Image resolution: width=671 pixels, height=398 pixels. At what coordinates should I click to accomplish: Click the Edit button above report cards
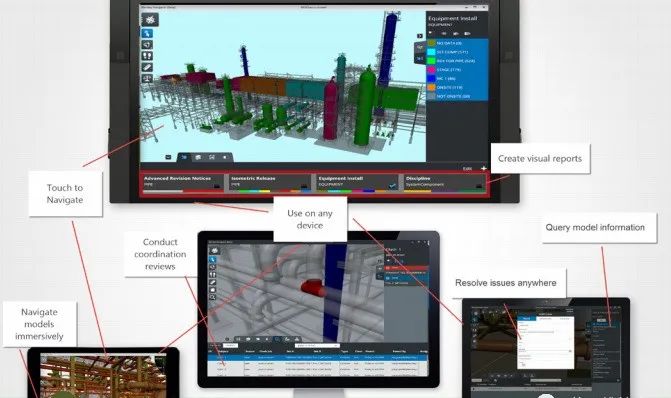[x=467, y=169]
